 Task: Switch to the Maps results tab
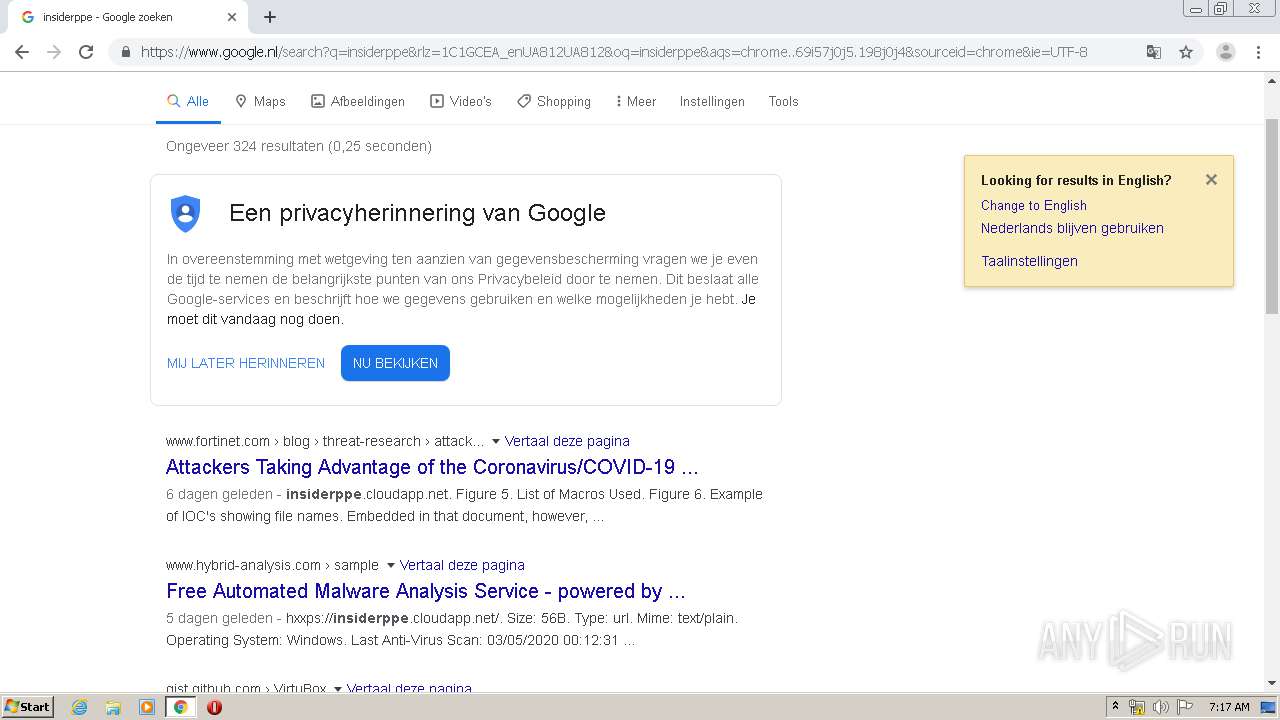260,101
